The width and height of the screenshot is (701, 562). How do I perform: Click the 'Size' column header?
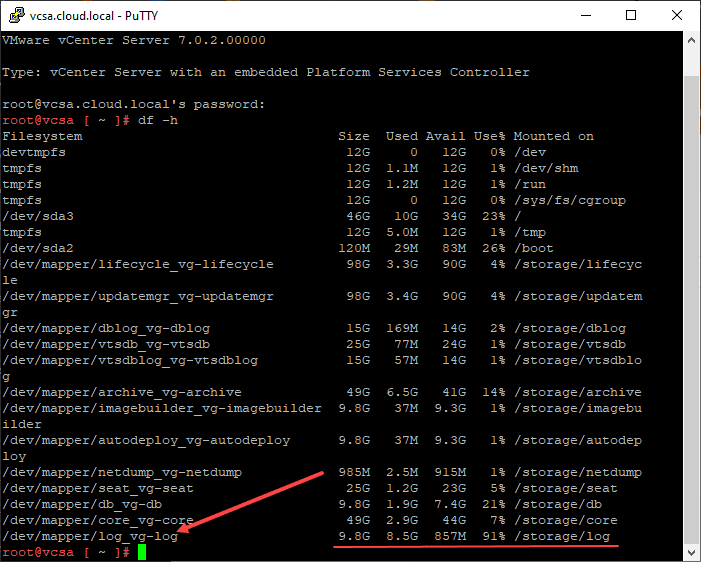click(x=354, y=136)
